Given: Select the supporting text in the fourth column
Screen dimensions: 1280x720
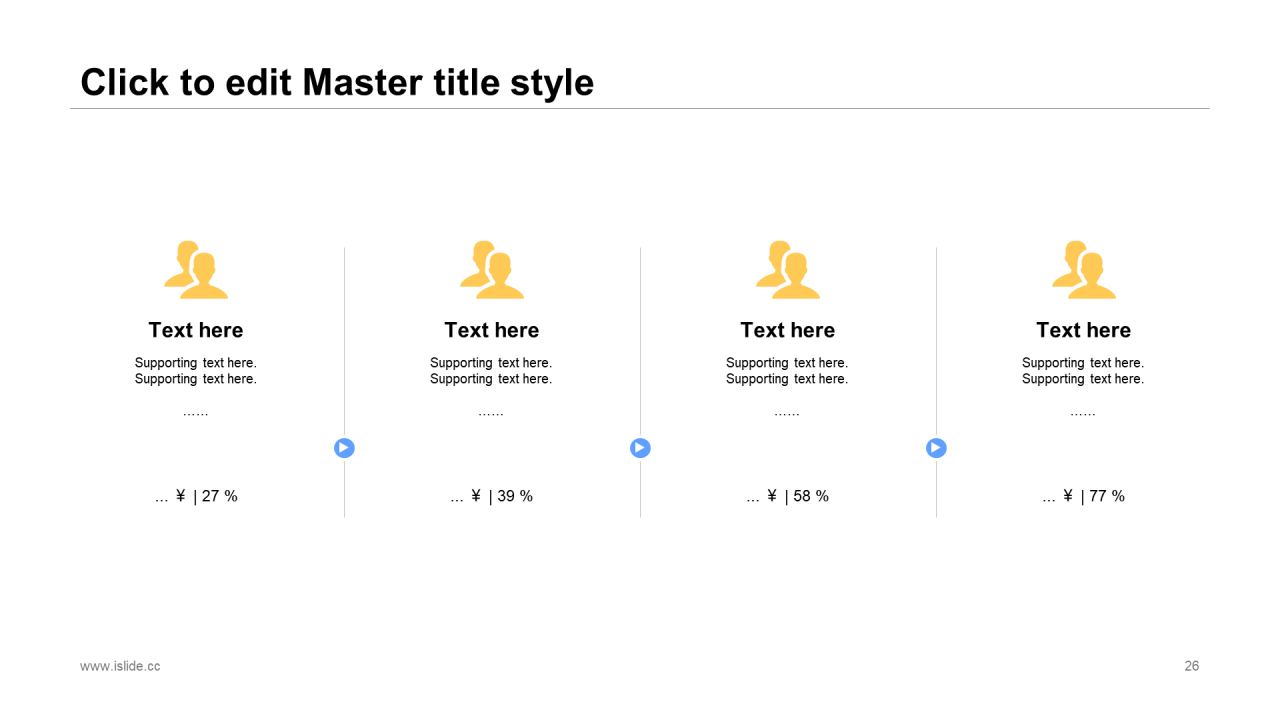Looking at the screenshot, I should (1083, 371).
